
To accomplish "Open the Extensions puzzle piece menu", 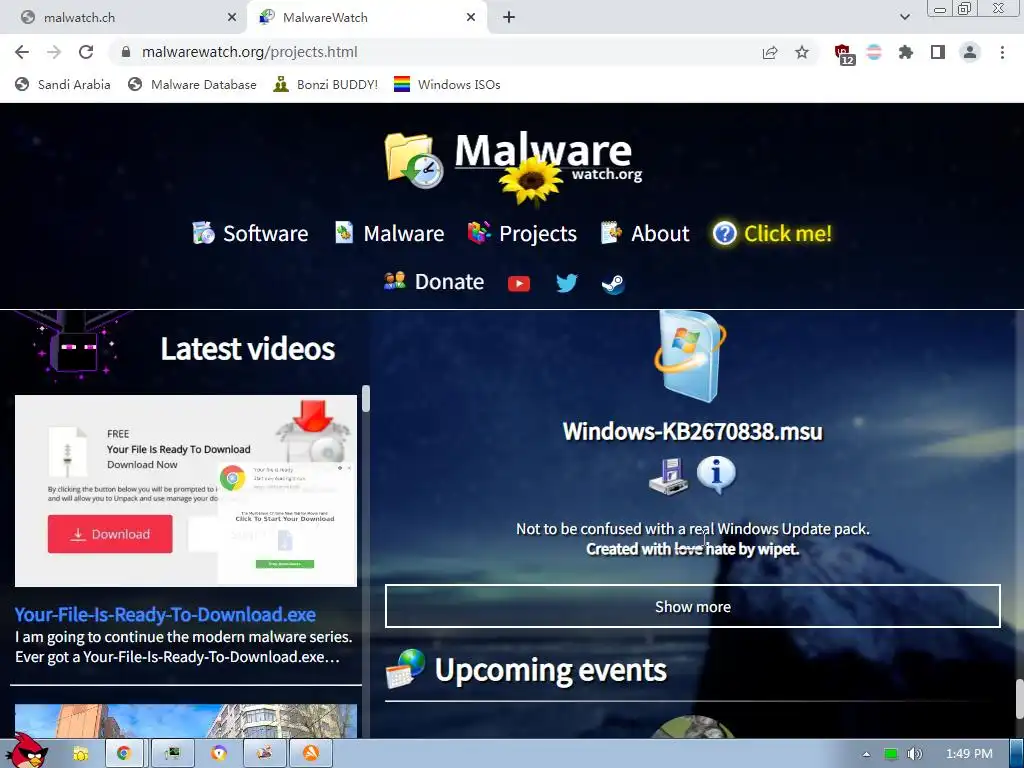I will click(x=905, y=52).
